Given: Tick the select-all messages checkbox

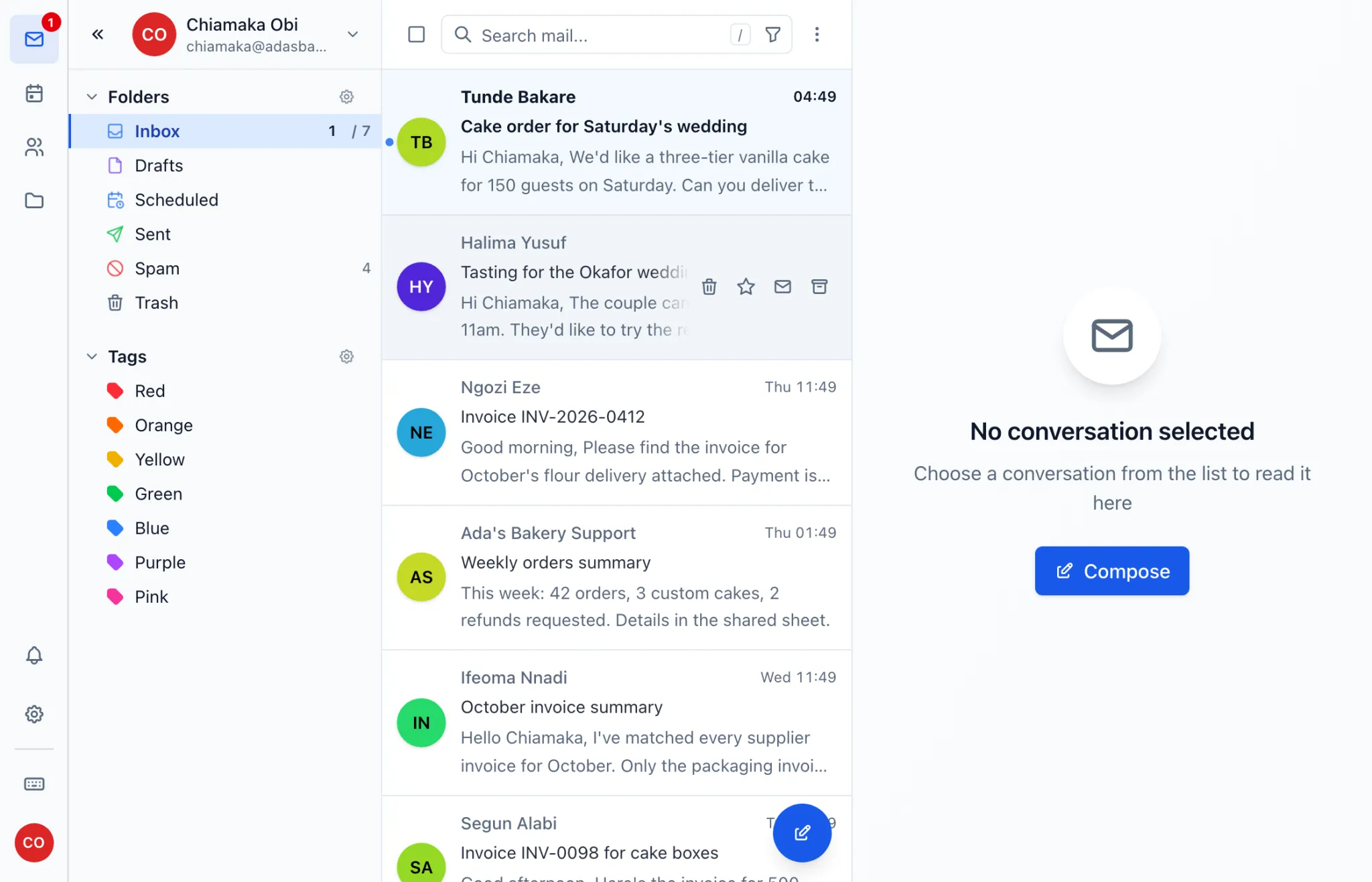Looking at the screenshot, I should click(417, 34).
